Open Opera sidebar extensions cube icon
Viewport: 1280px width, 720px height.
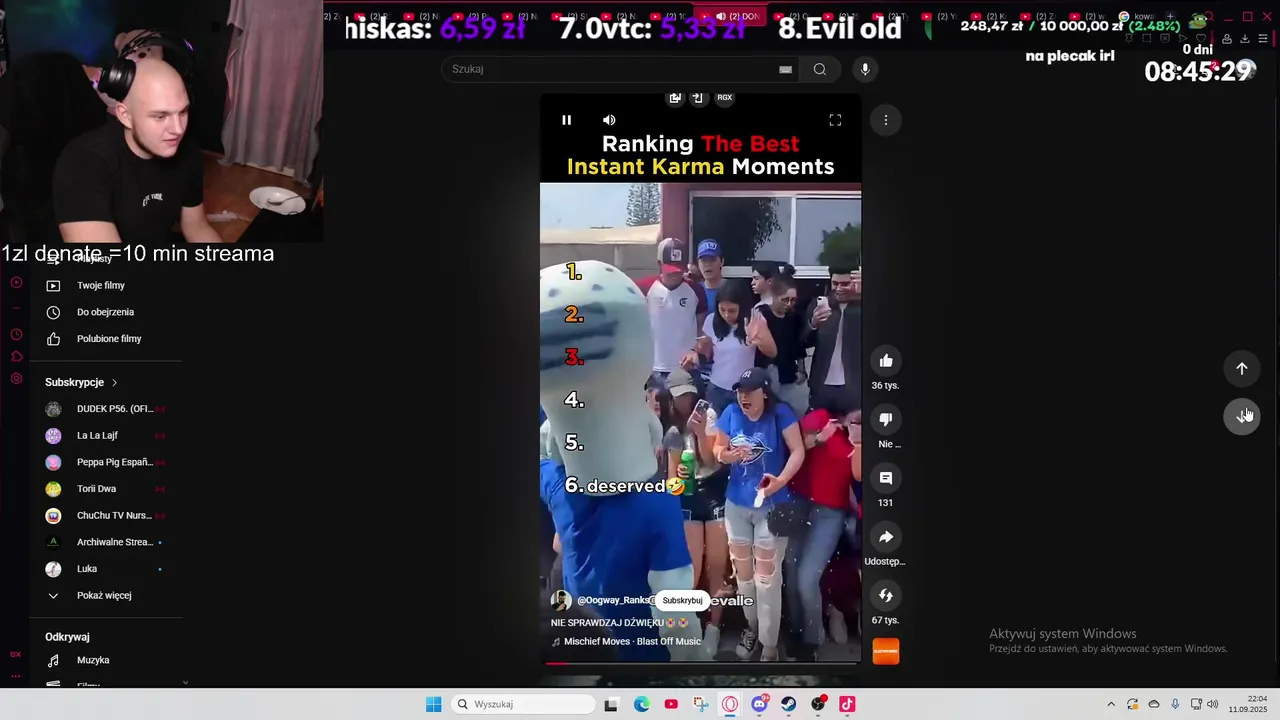(x=16, y=356)
